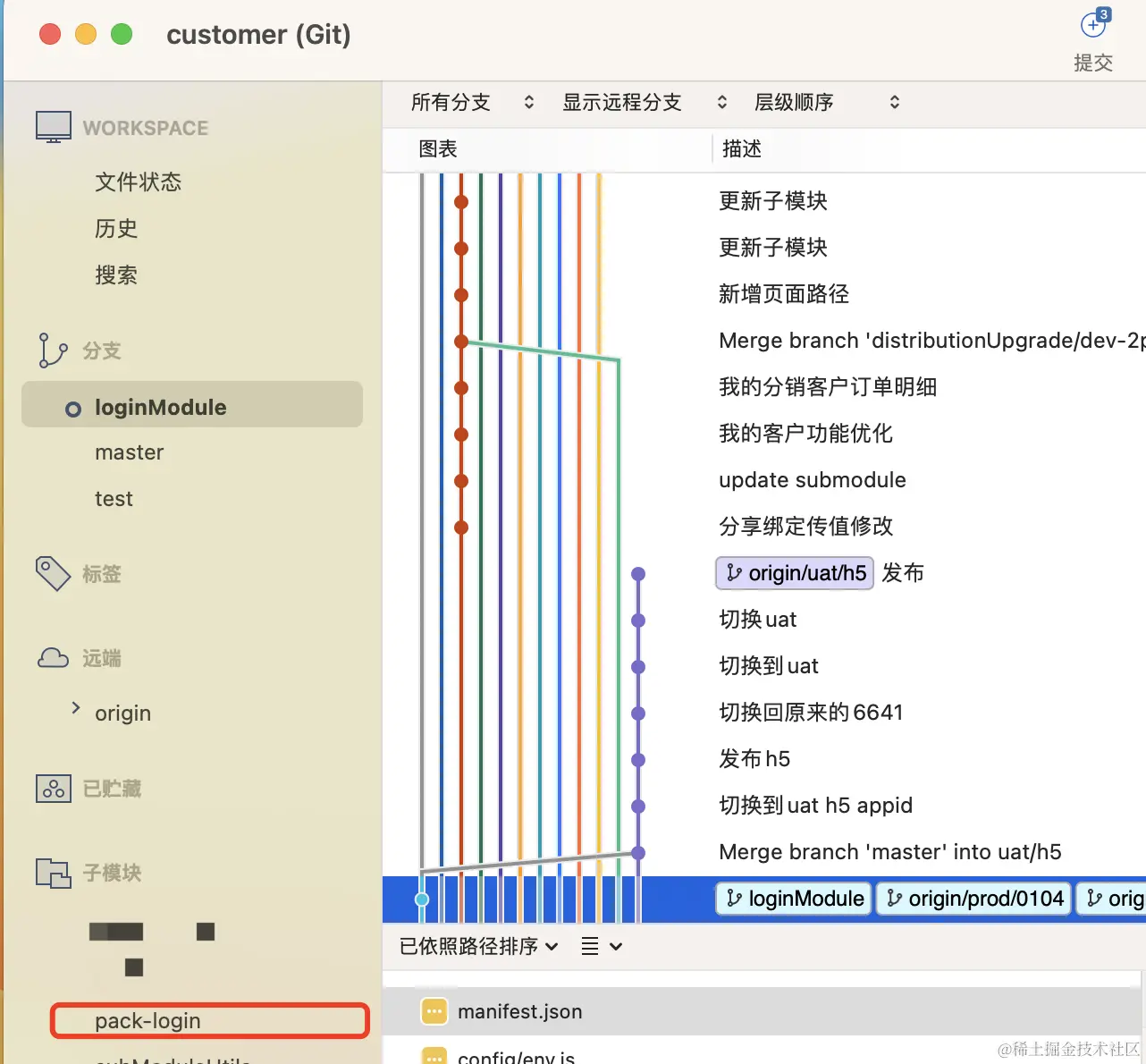
Task: Open 历史 history view
Action: click(x=116, y=229)
